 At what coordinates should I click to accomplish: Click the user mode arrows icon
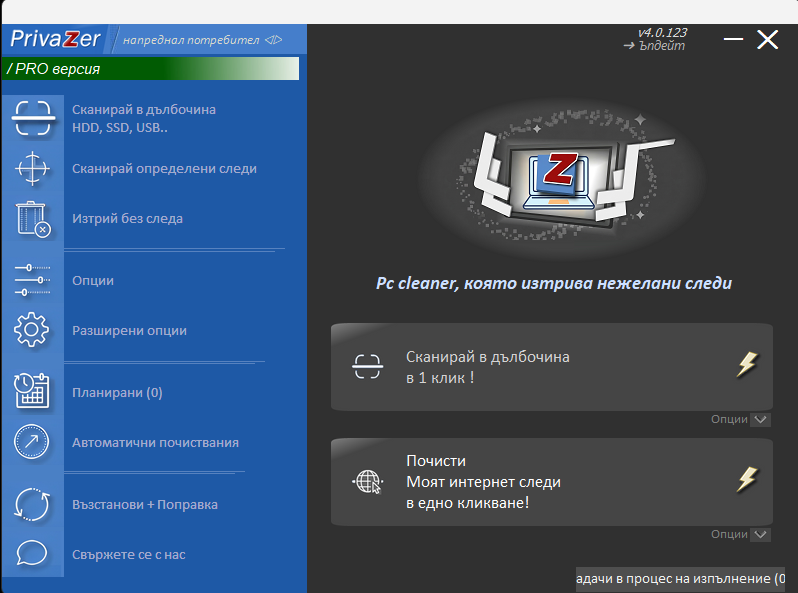[x=273, y=40]
